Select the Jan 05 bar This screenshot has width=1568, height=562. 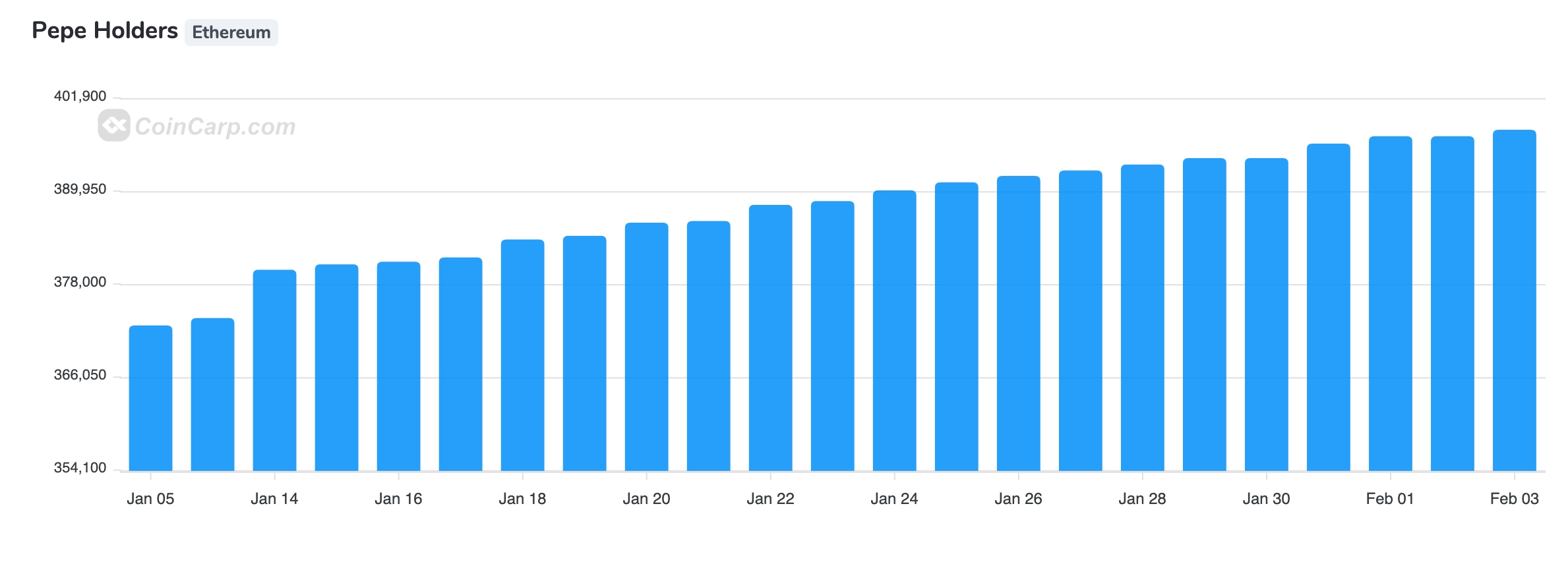[x=151, y=398]
